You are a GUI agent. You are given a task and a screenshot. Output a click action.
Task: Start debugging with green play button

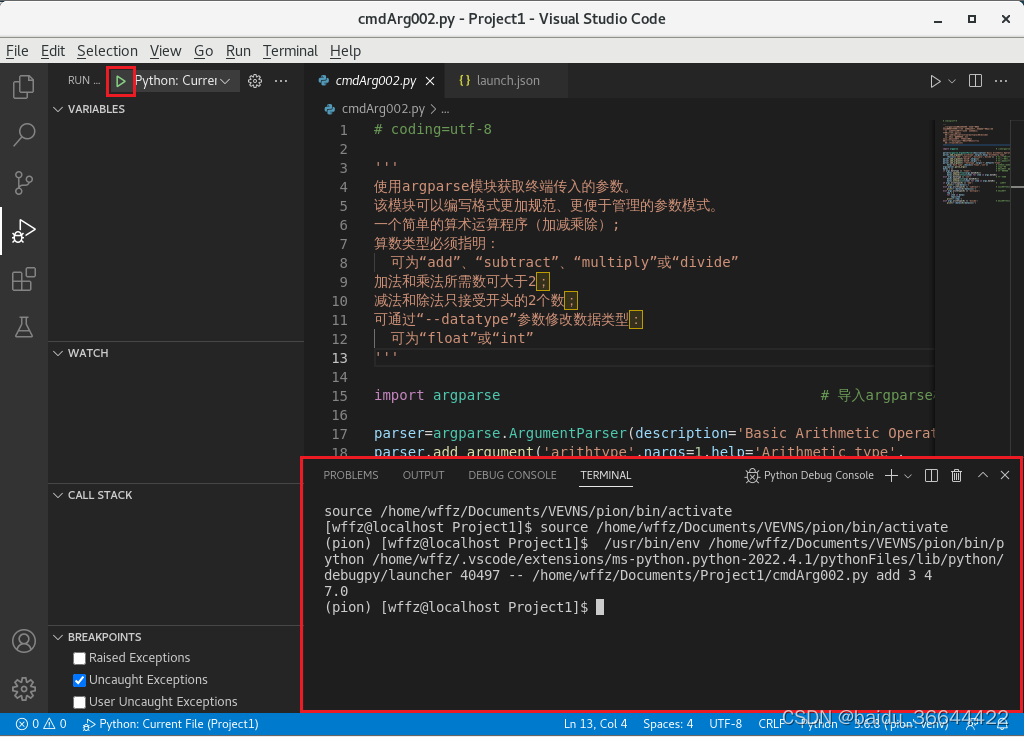pos(121,81)
